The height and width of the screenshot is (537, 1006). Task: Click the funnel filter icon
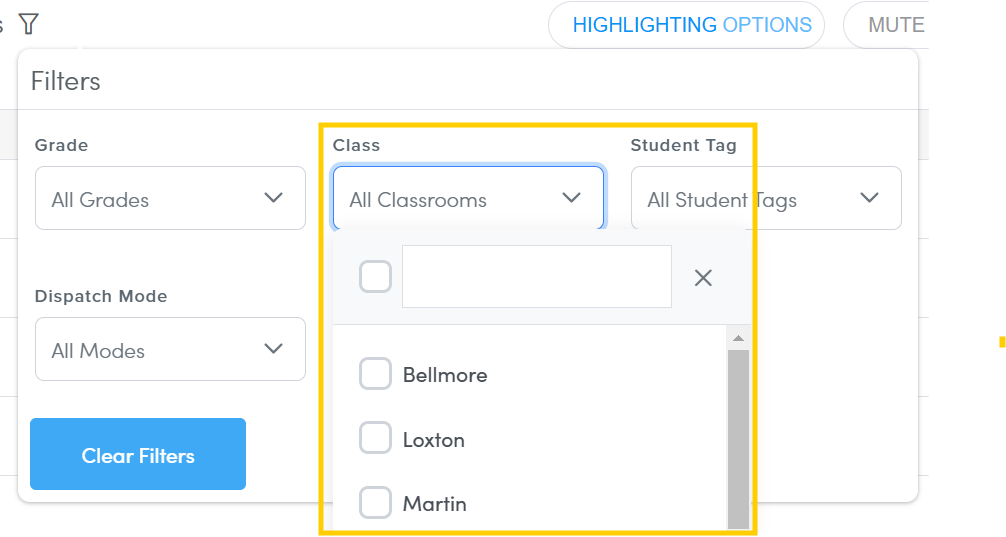pos(28,24)
